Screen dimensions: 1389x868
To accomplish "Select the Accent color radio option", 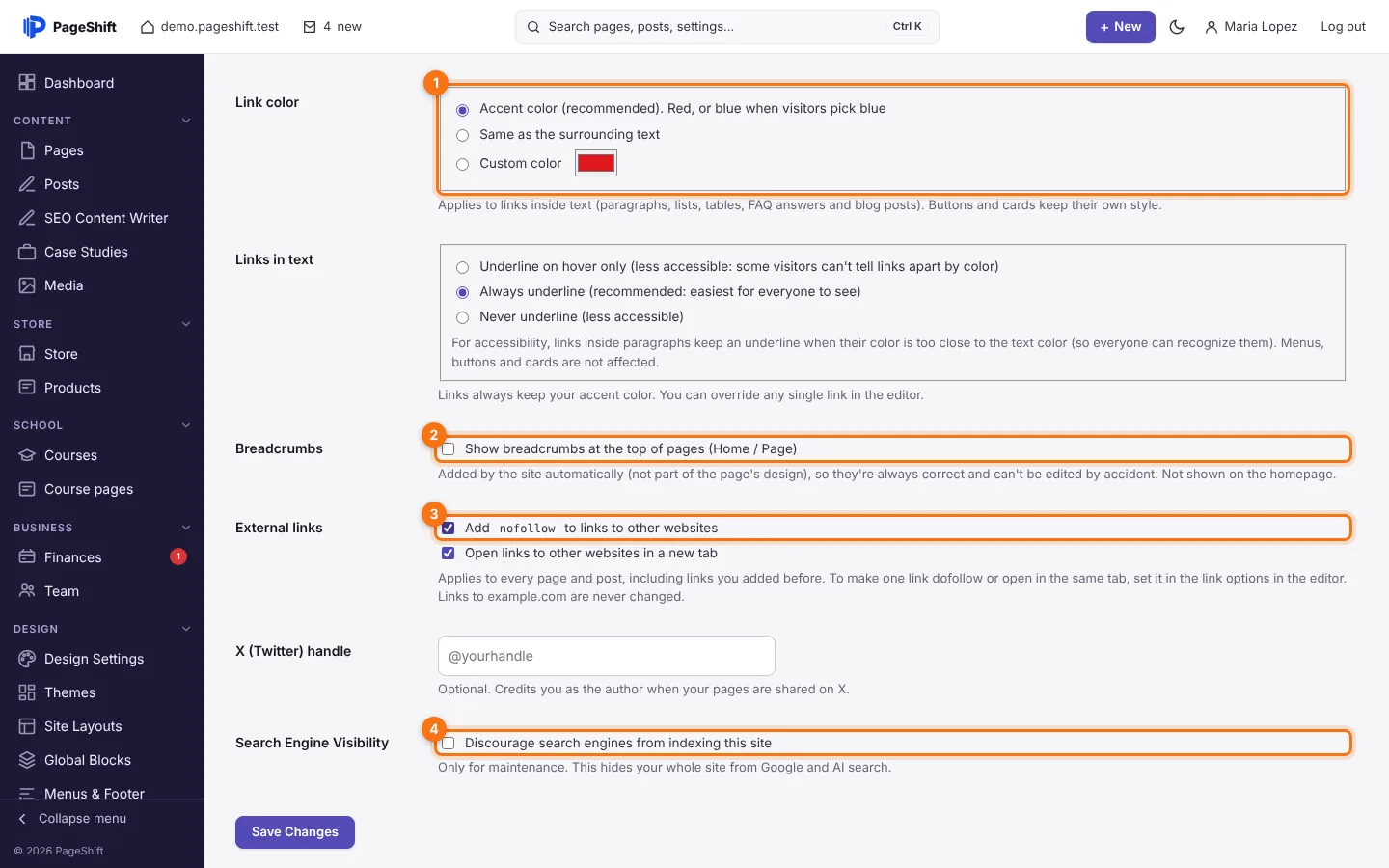I will [463, 110].
